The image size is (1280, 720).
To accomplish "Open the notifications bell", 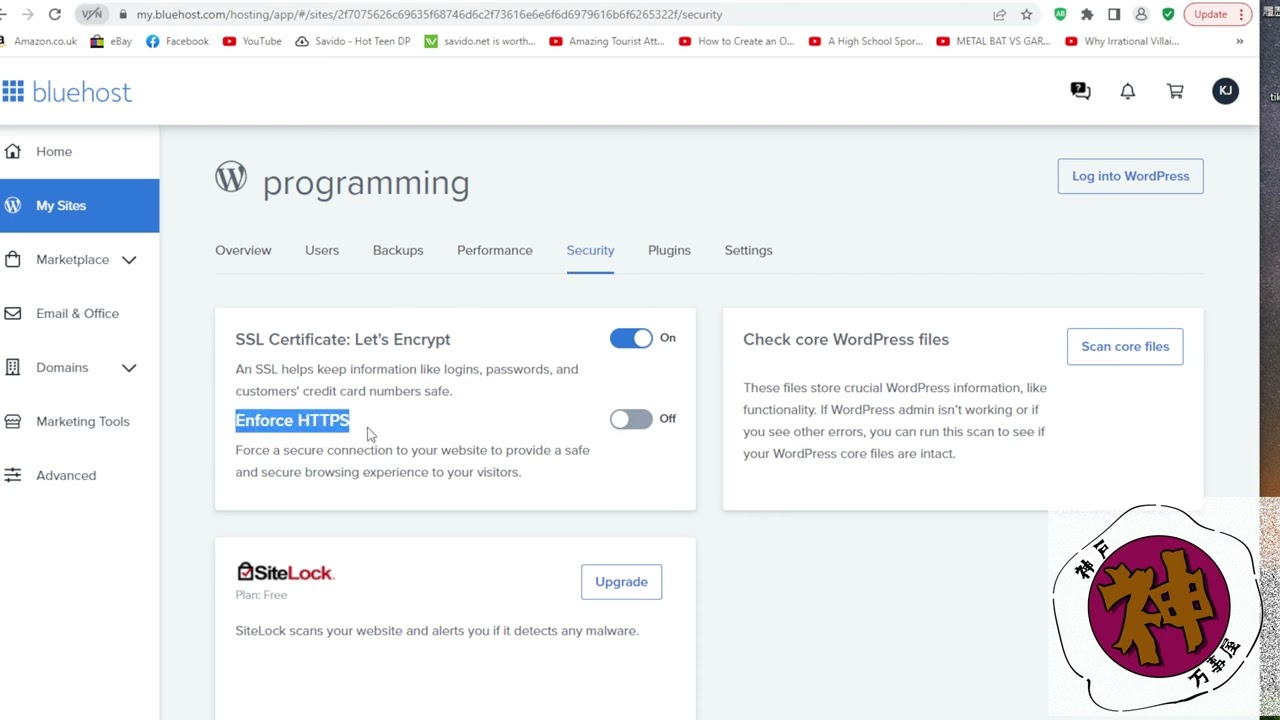I will click(x=1128, y=91).
